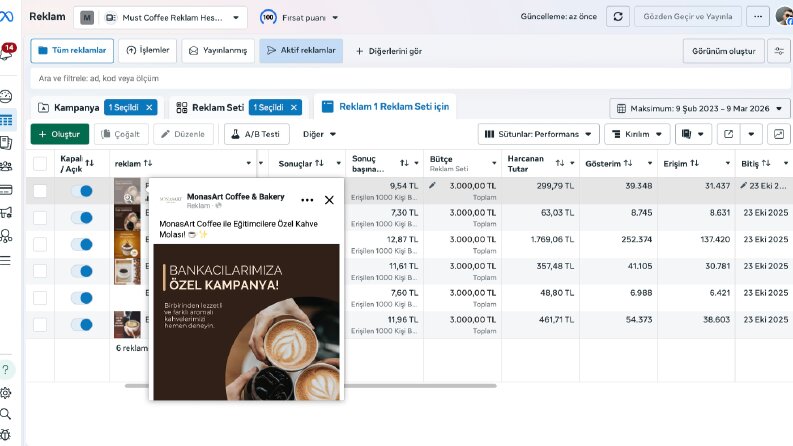Check the row with 63,03 TL spend
The height and width of the screenshot is (446, 793).
40,218
